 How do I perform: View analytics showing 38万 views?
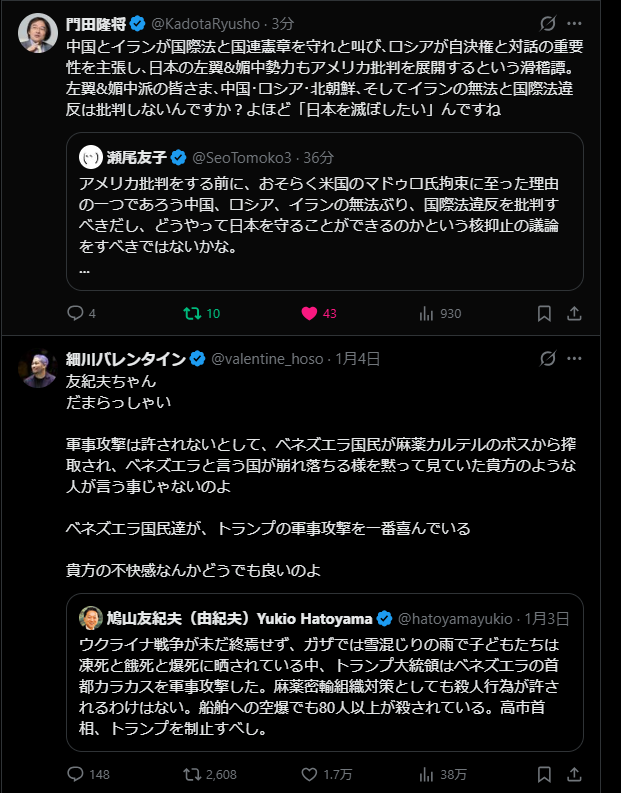(425, 773)
